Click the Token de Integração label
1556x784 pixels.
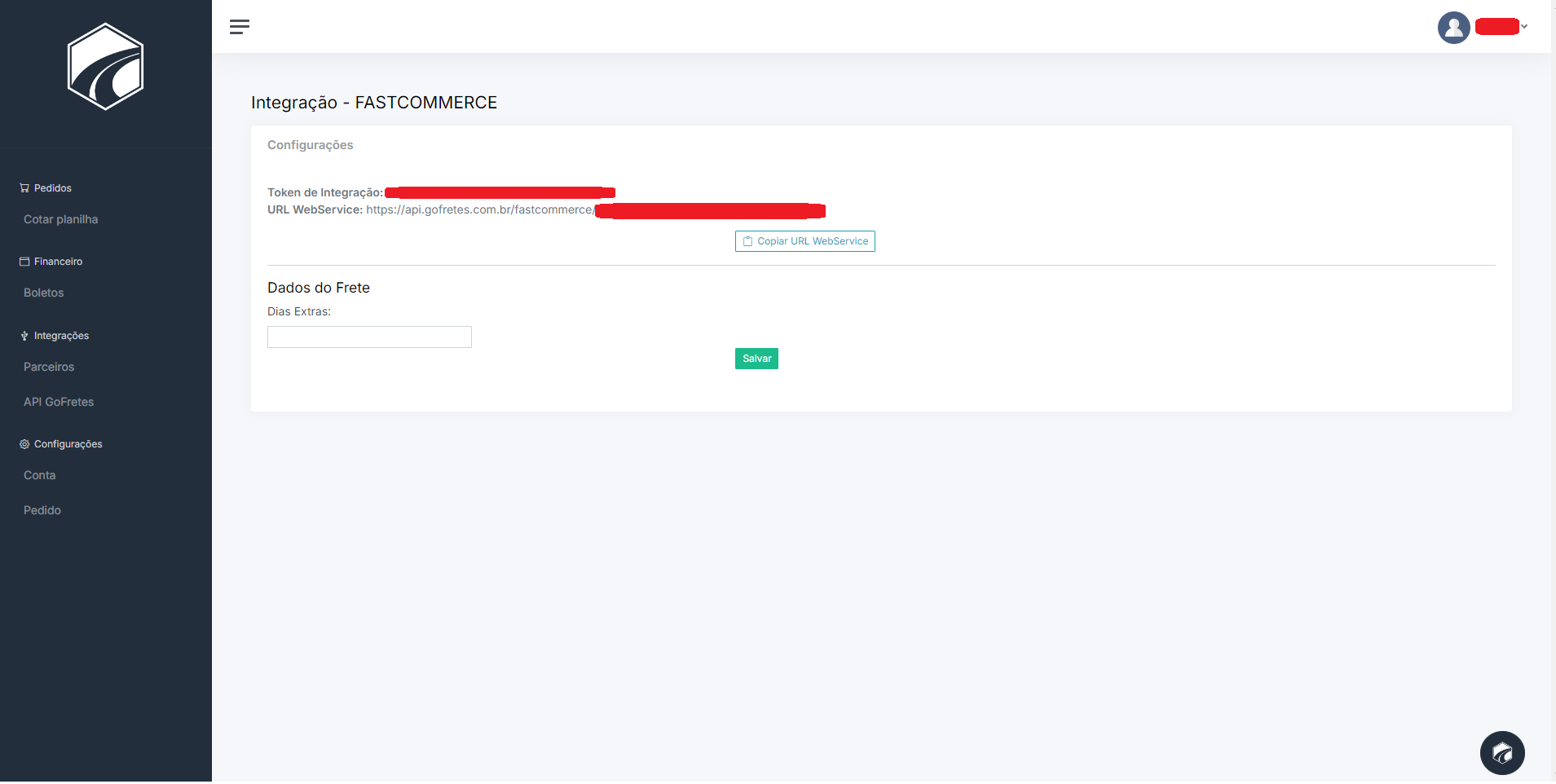click(x=325, y=193)
